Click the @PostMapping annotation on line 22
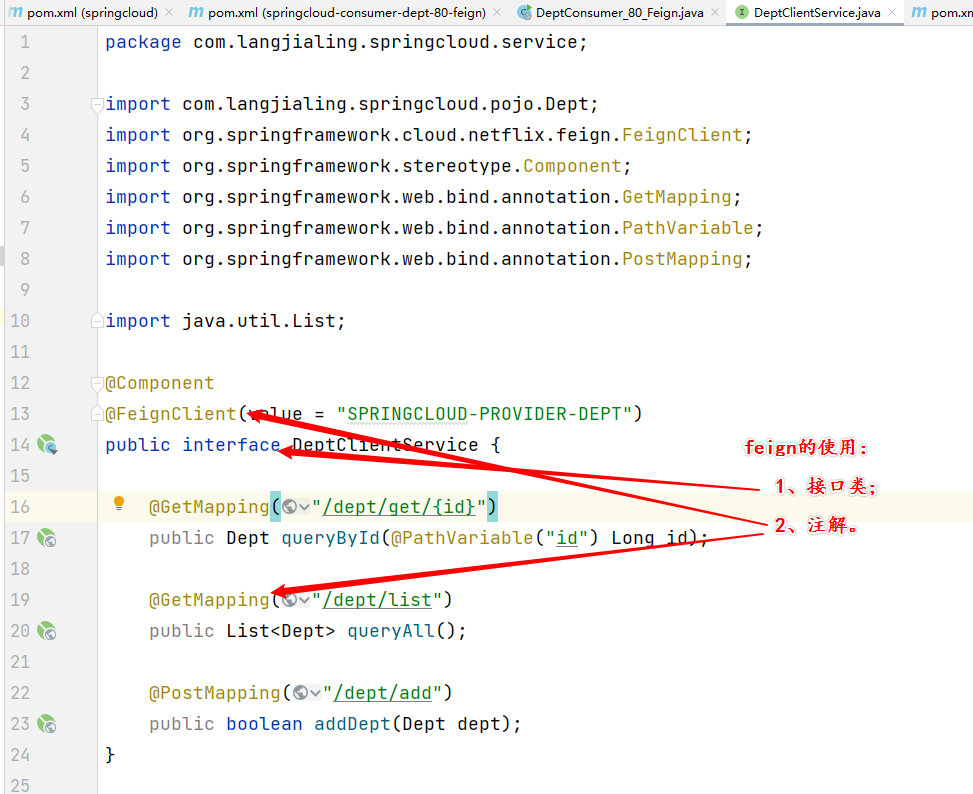 point(215,693)
